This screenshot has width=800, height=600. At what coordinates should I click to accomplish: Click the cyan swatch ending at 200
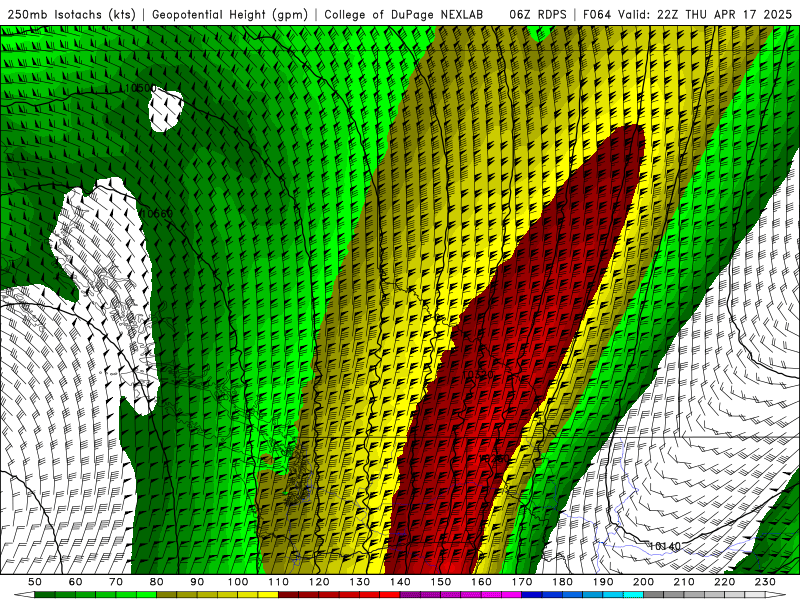(633, 595)
